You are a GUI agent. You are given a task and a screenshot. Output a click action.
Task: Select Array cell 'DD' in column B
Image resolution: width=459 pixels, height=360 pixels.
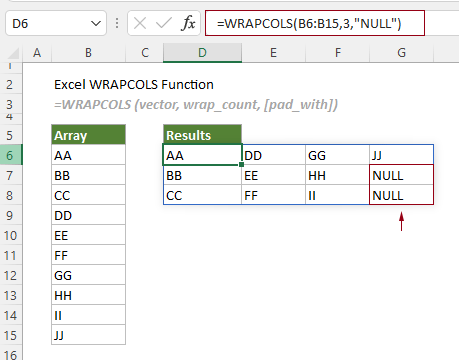coord(88,215)
